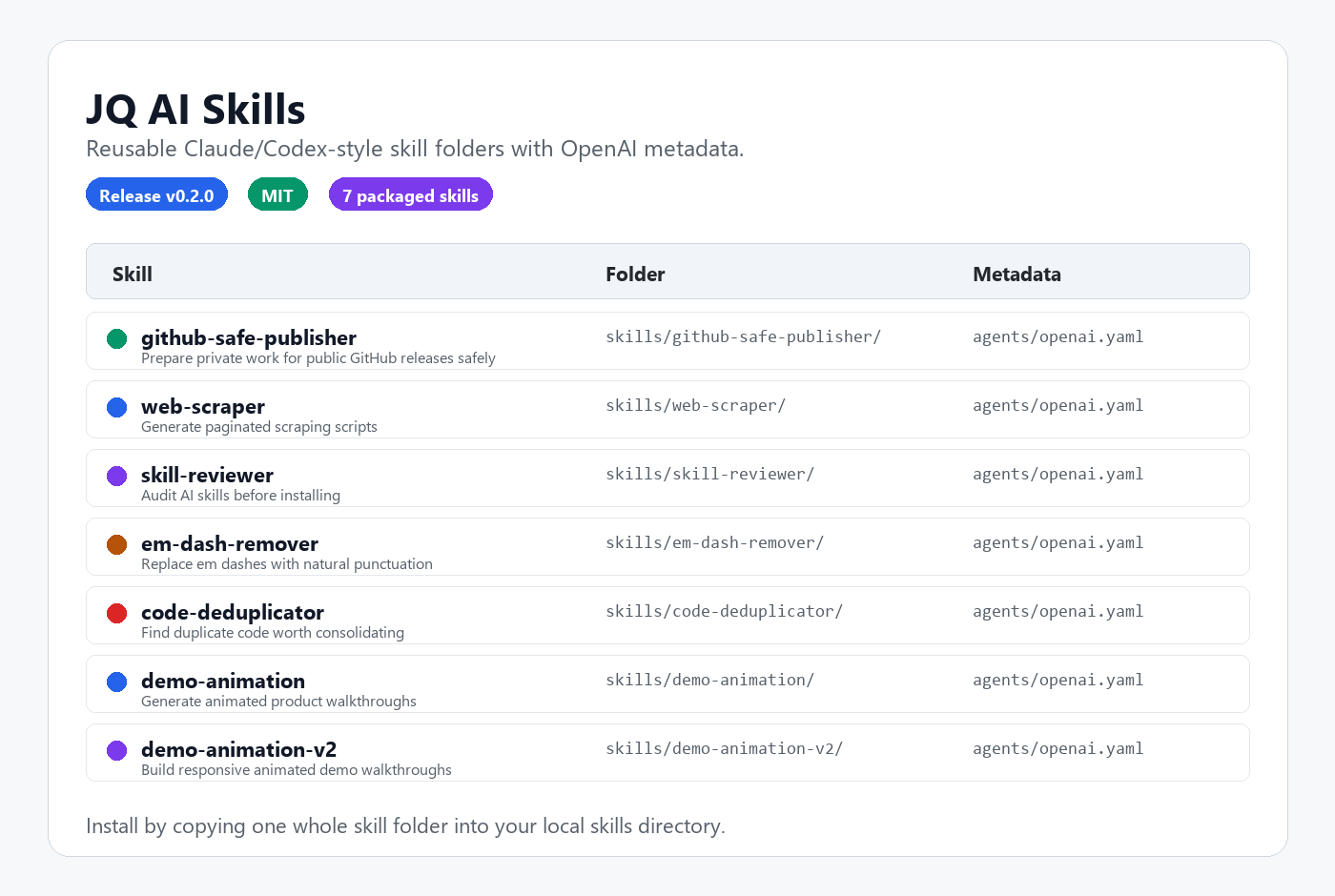This screenshot has height=896, width=1335.
Task: Open the web-scraper skill name
Action: (203, 406)
